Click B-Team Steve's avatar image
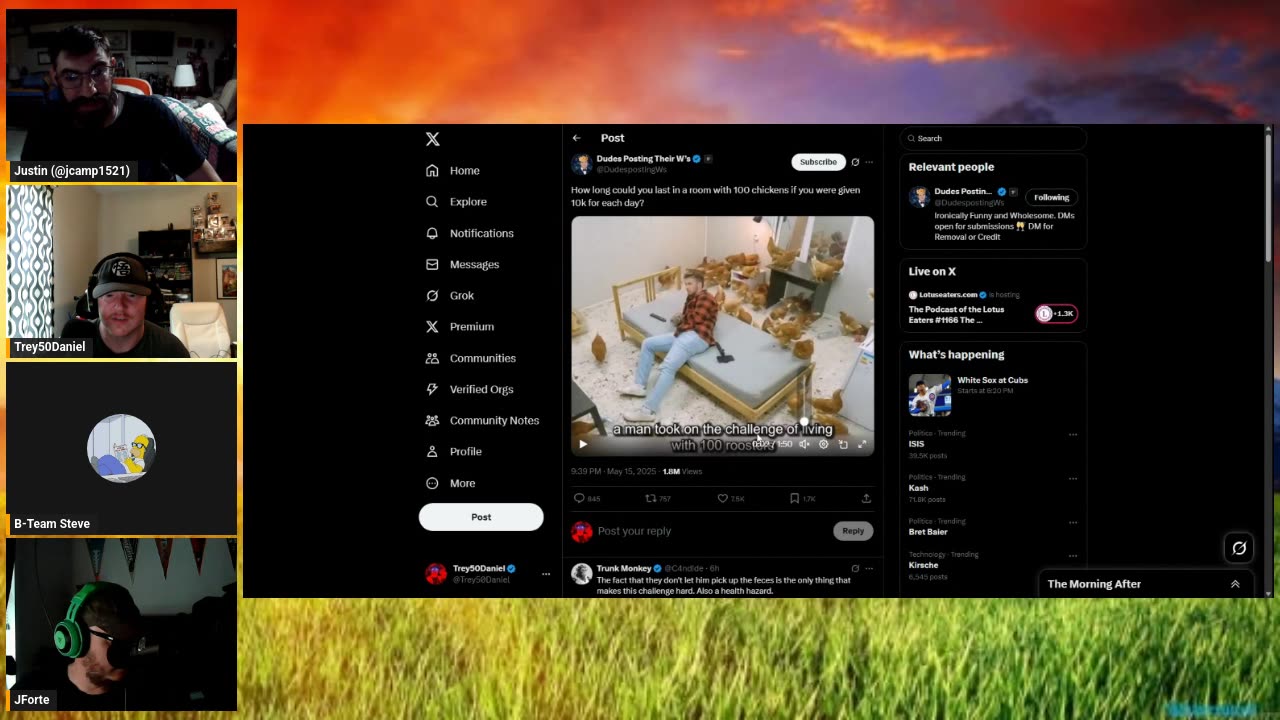This screenshot has height=720, width=1280. pyautogui.click(x=121, y=448)
